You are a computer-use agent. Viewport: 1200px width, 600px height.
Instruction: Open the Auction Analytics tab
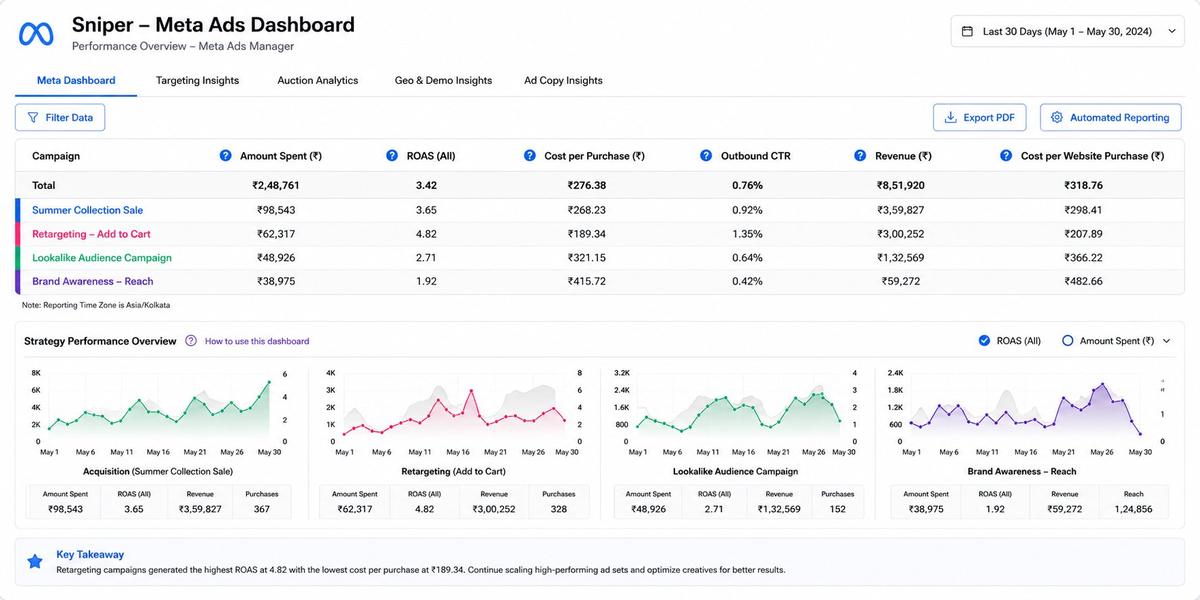point(317,80)
